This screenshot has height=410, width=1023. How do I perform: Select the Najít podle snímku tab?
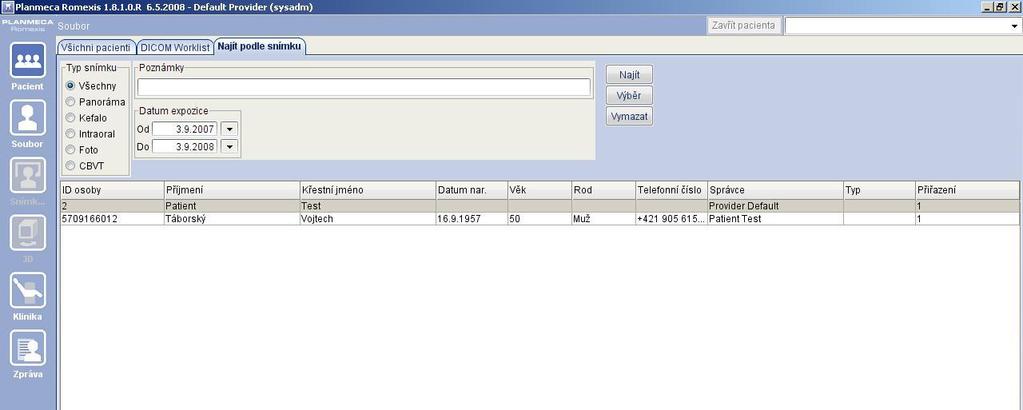[x=260, y=47]
